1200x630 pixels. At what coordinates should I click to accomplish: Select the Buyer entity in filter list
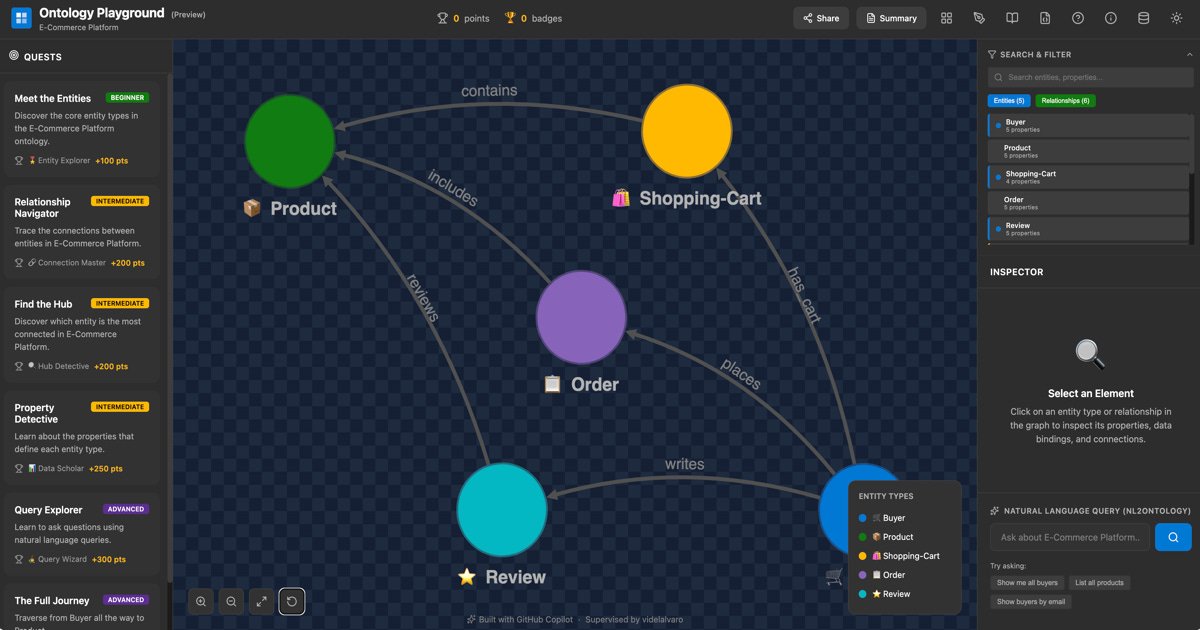click(1089, 125)
